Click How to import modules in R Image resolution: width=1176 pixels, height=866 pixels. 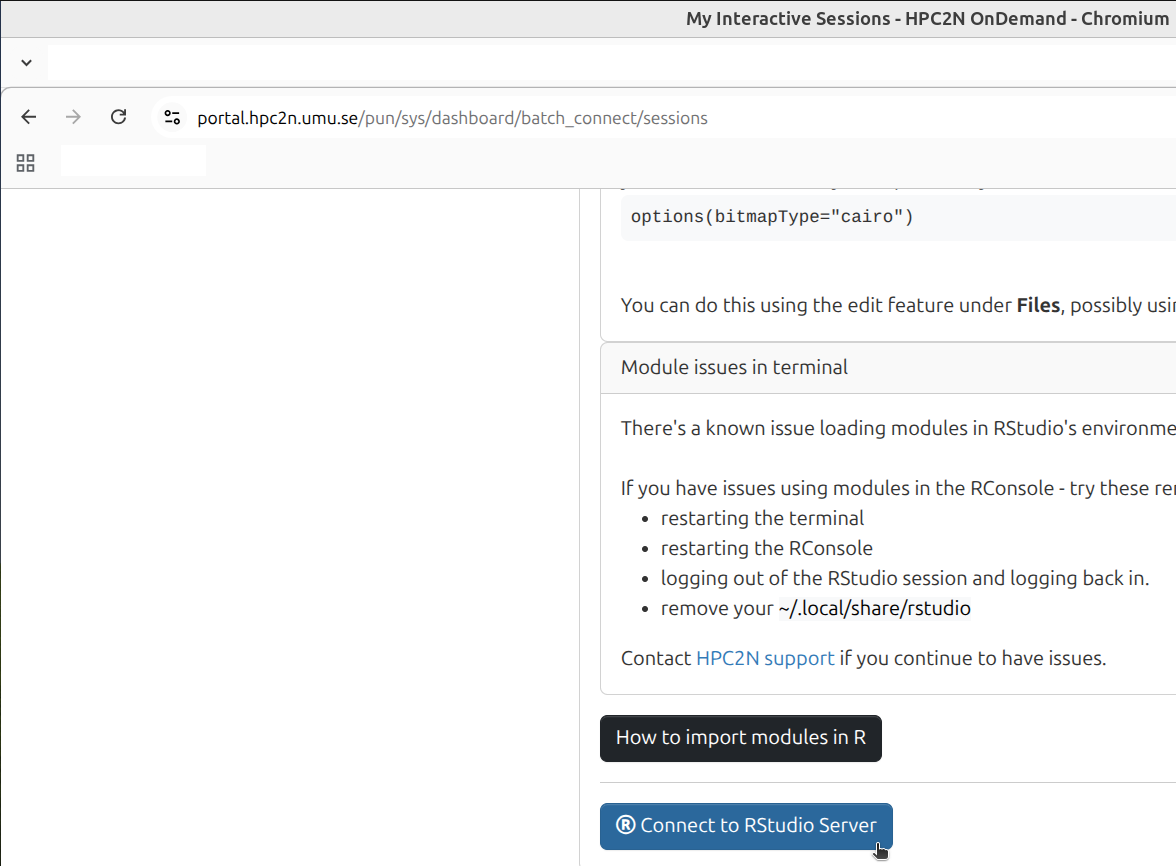[x=740, y=738]
